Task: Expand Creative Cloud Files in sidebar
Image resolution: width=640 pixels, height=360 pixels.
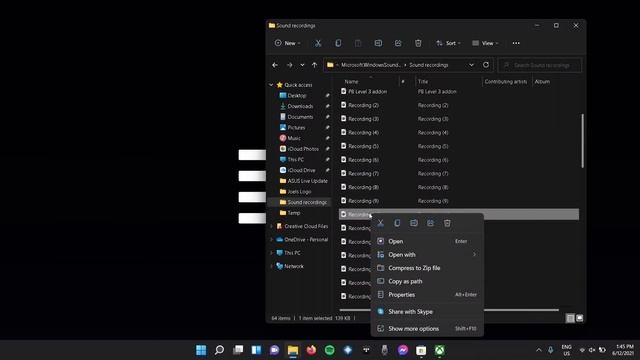Action: pos(271,226)
